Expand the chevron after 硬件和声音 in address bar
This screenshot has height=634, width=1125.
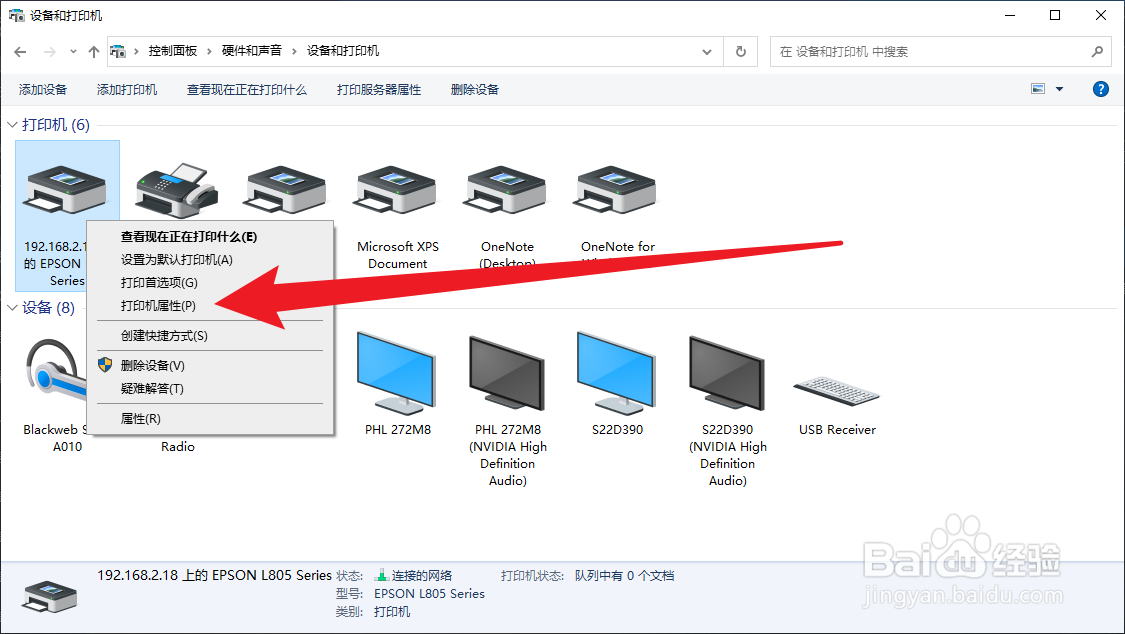(294, 52)
